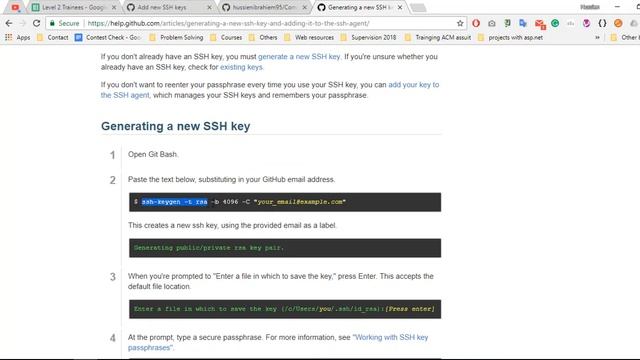Open a new tab with the new-tab button
The width and height of the screenshot is (640, 360).
pyautogui.click(x=418, y=8)
